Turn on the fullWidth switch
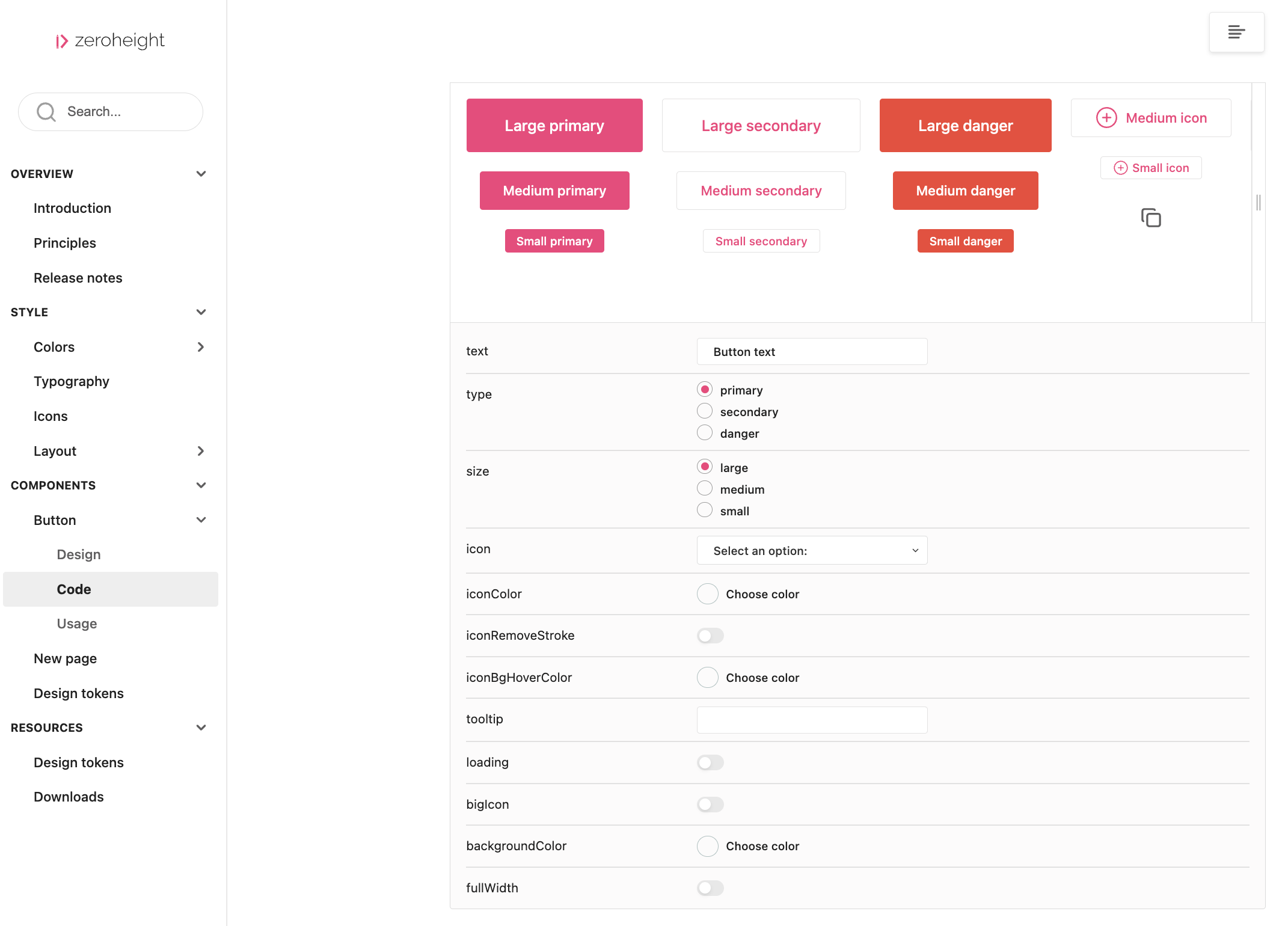1288x926 pixels. click(x=710, y=888)
